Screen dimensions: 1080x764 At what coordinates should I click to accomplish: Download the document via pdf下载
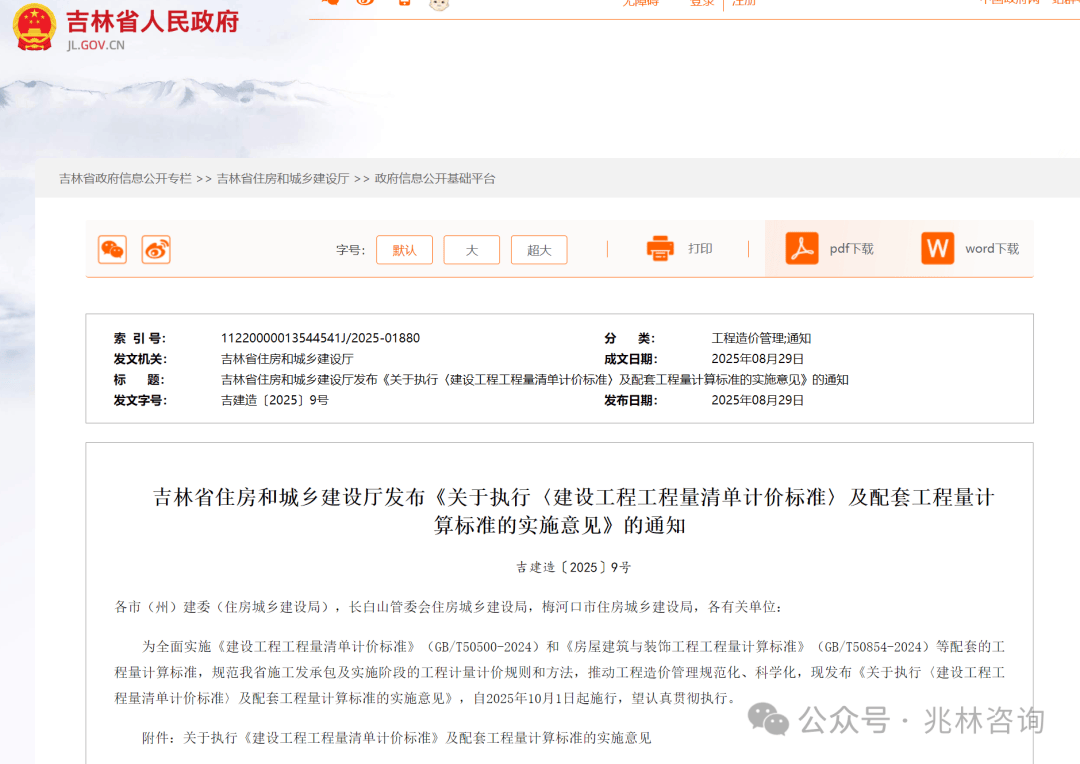[x=851, y=249]
